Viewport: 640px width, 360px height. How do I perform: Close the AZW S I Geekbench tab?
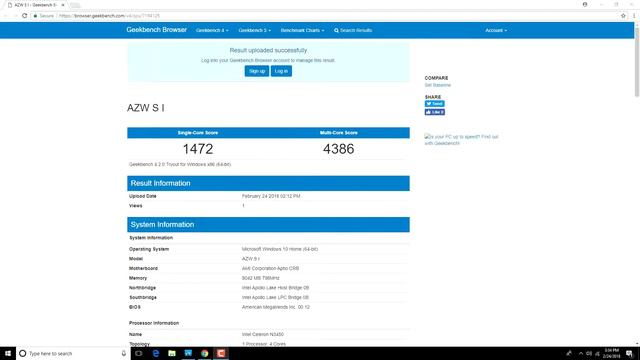tap(63, 5)
